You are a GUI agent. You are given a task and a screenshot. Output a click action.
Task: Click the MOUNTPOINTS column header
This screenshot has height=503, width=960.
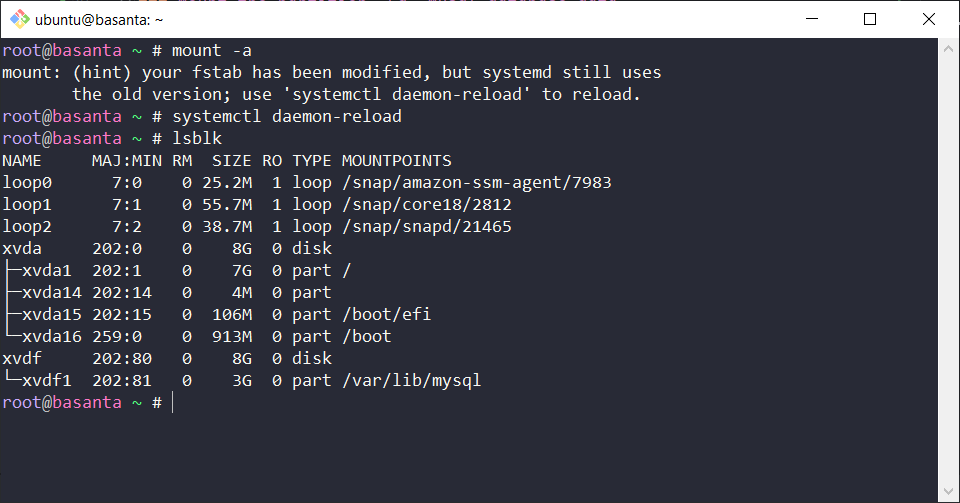(x=396, y=160)
